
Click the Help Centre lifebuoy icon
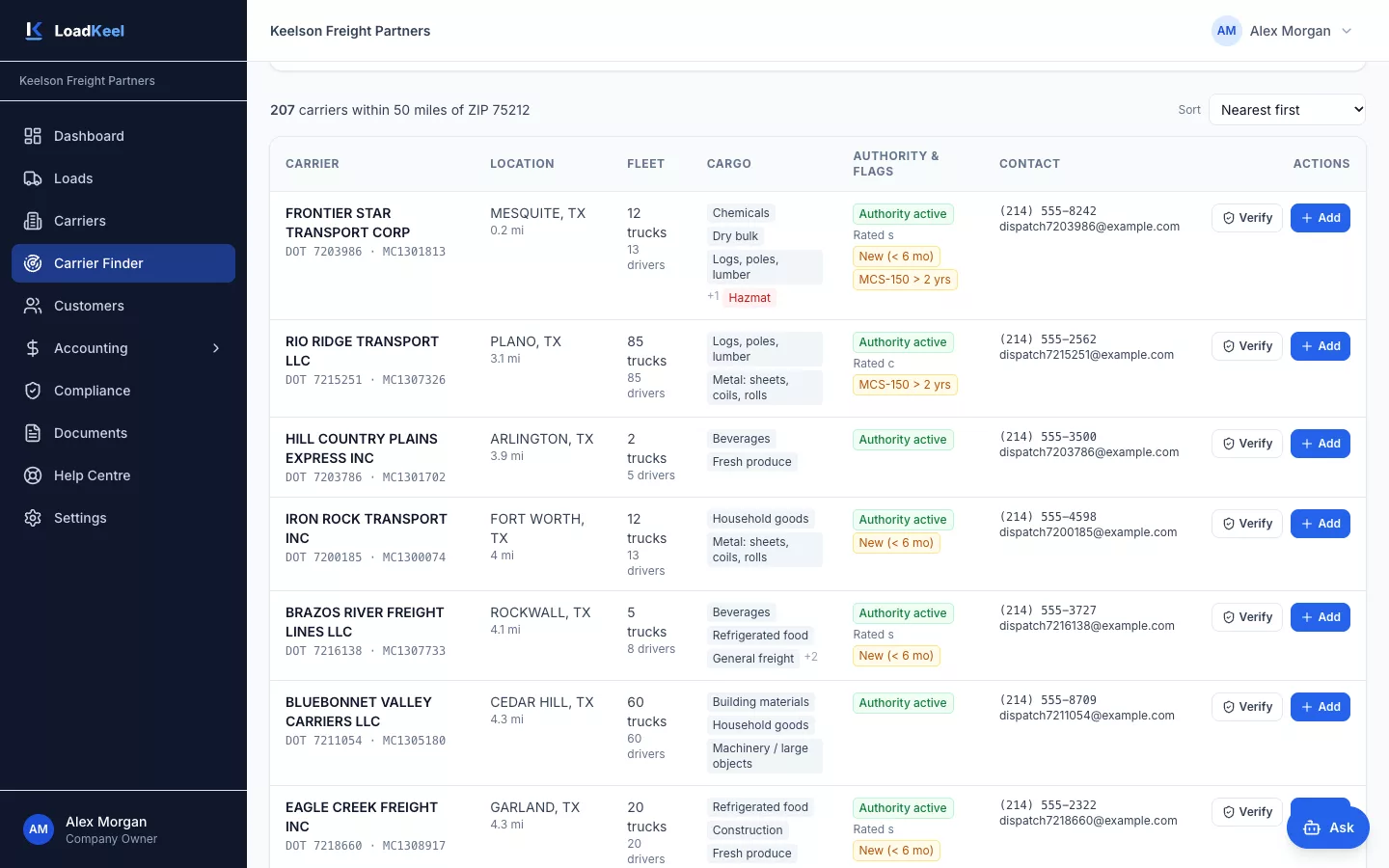(33, 475)
